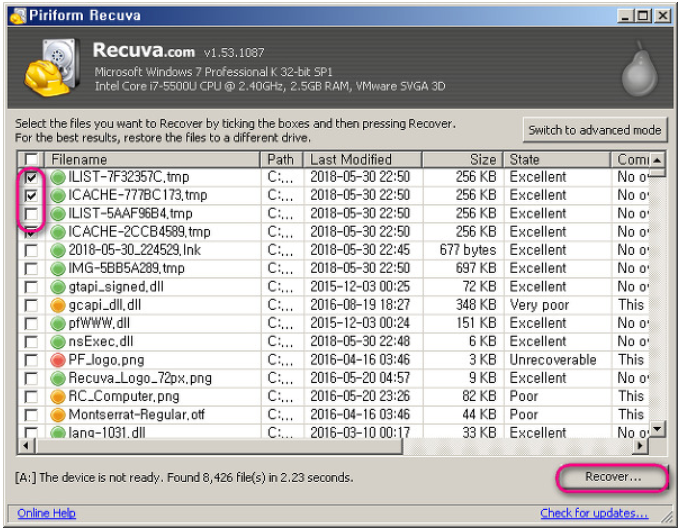680x532 pixels.
Task: Tick the nsExec.dll checkbox
Action: pyautogui.click(x=31, y=342)
